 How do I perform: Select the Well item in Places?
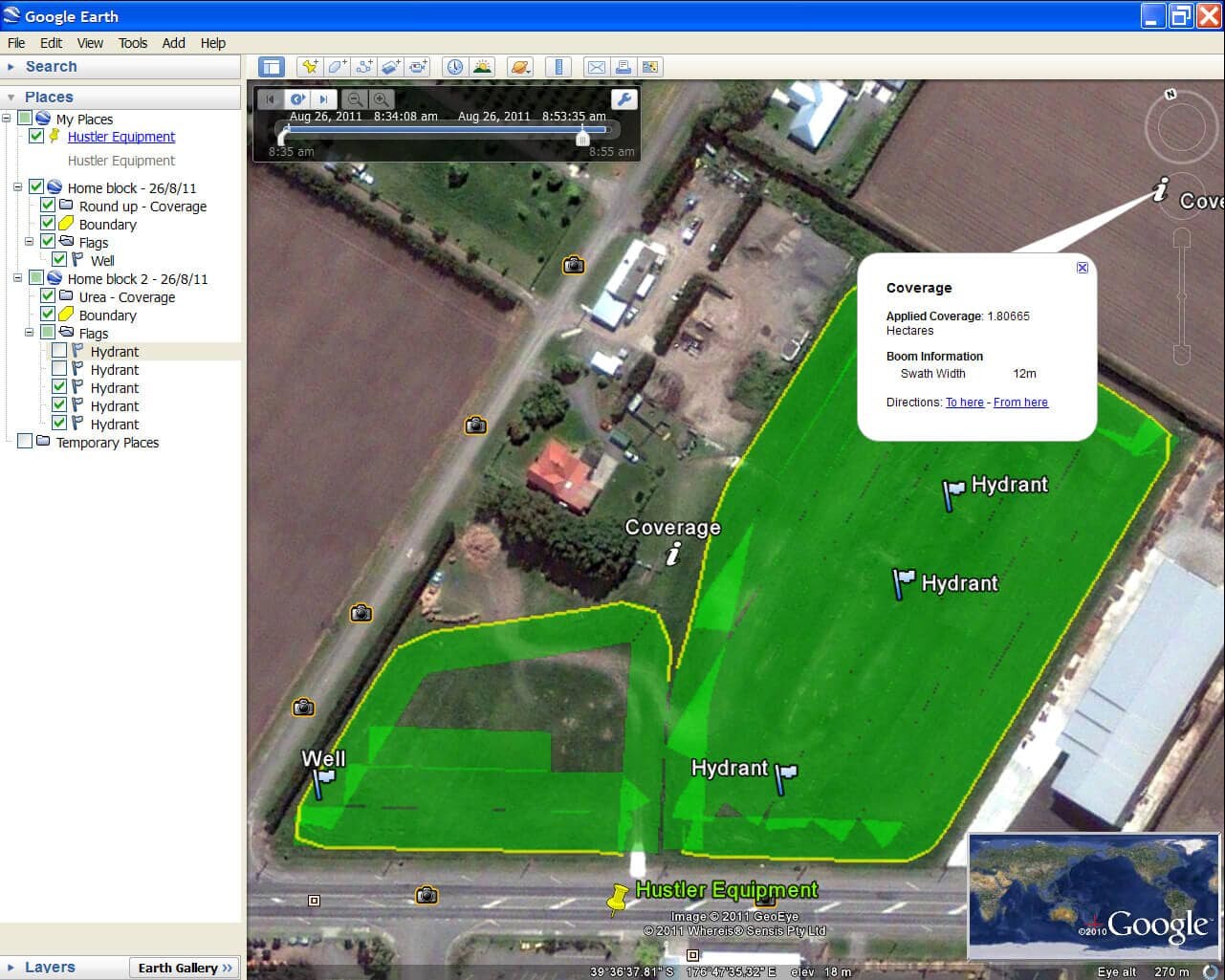pos(102,261)
